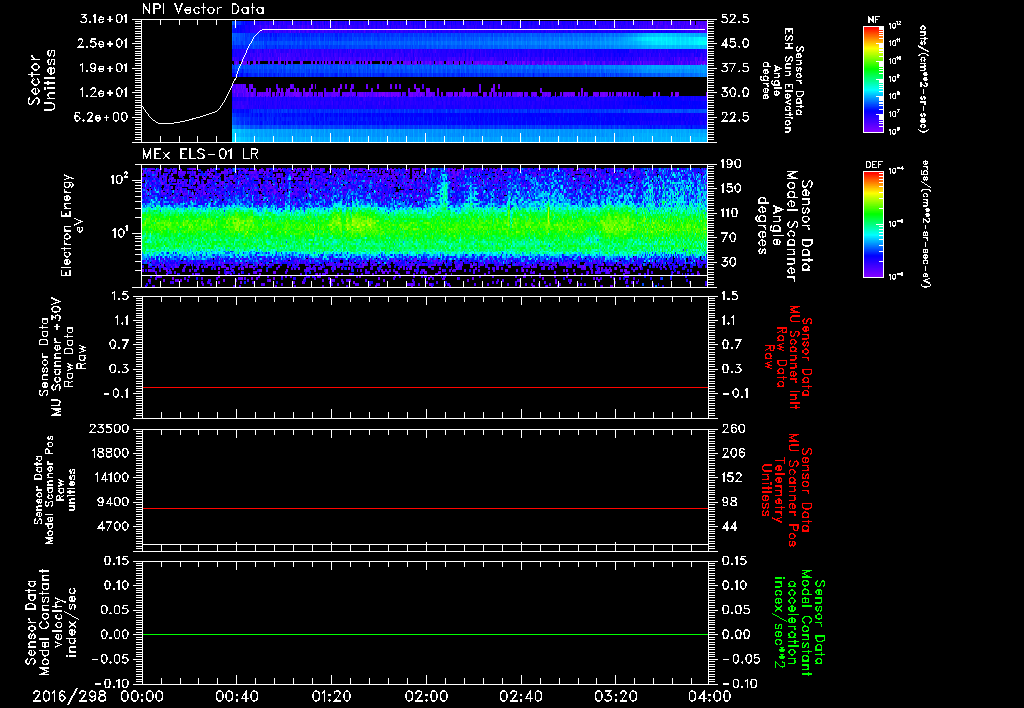Viewport: 1024px width, 708px height.
Task: Click the green 'Model Constant acceleration' label
Action: coord(799,624)
